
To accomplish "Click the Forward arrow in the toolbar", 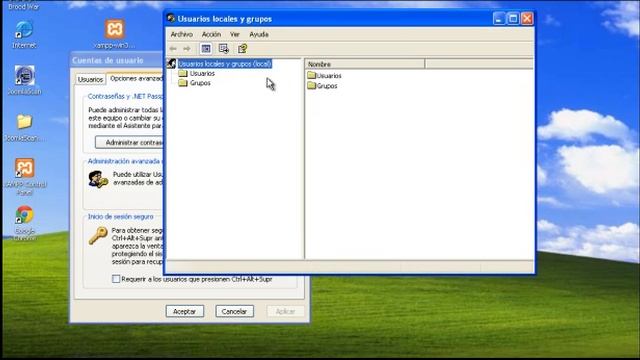I will (187, 49).
